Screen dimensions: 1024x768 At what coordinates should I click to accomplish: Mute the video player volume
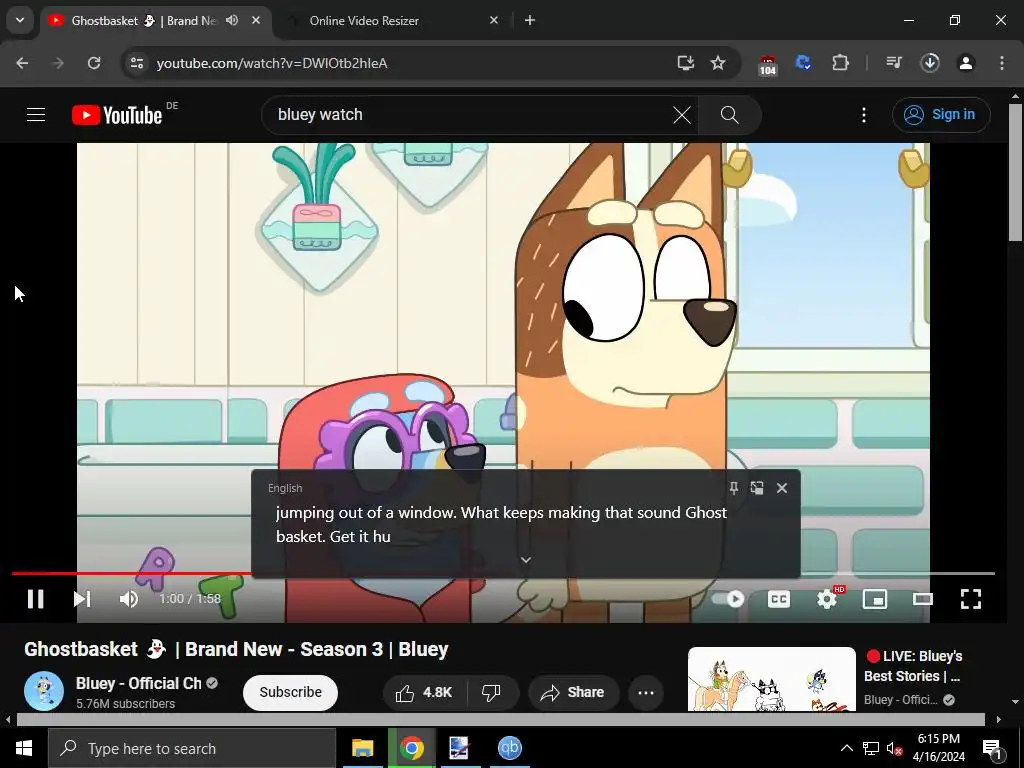tap(129, 599)
